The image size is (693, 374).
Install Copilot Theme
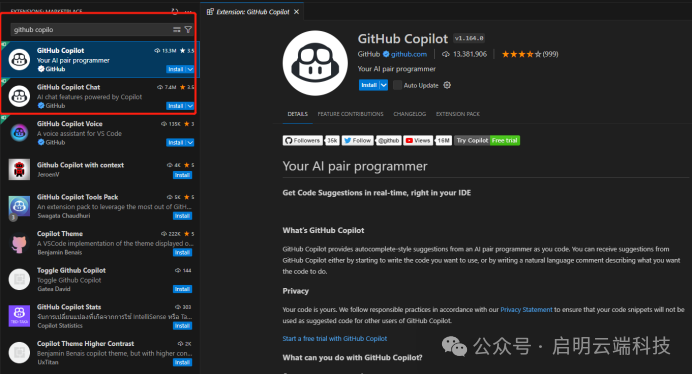[182, 252]
